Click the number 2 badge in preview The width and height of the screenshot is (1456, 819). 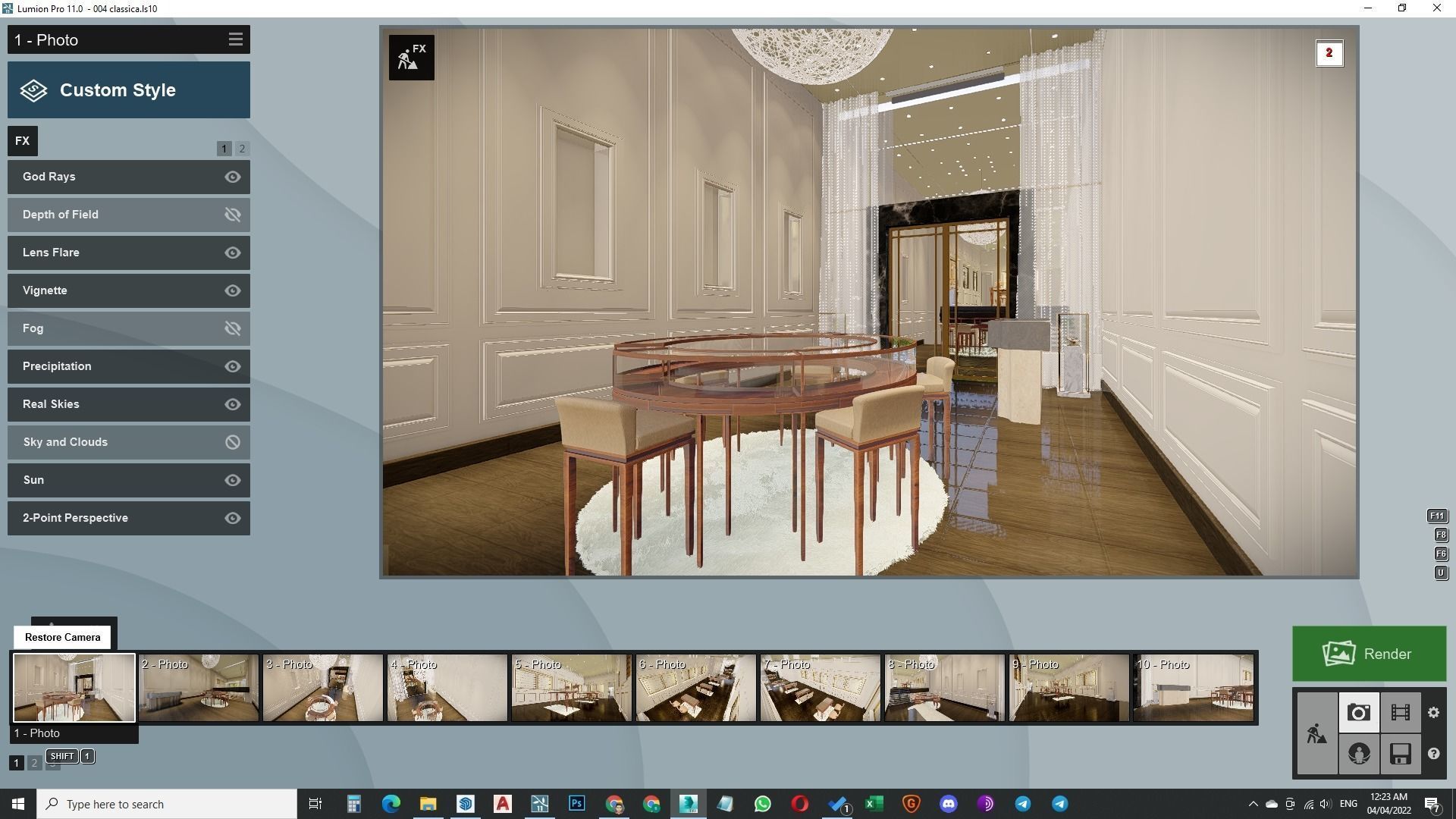[1329, 53]
